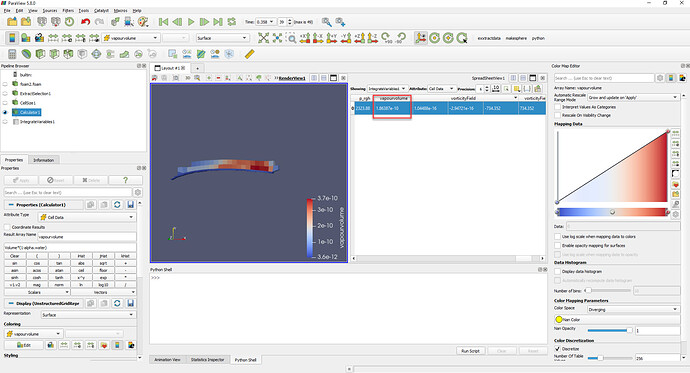Open the Filters menu
Image resolution: width=690 pixels, height=373 pixels.
(68, 11)
